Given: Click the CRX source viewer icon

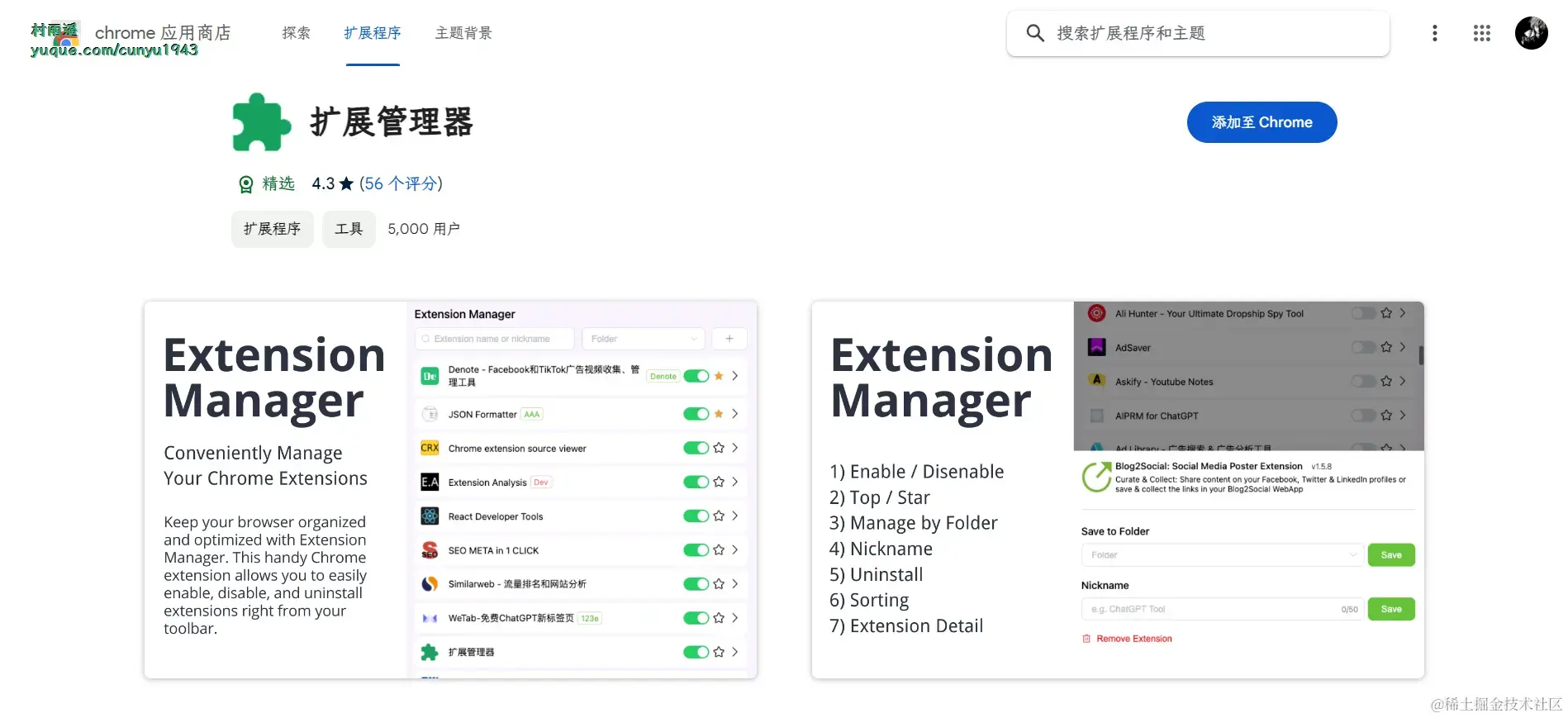Looking at the screenshot, I should pyautogui.click(x=430, y=448).
